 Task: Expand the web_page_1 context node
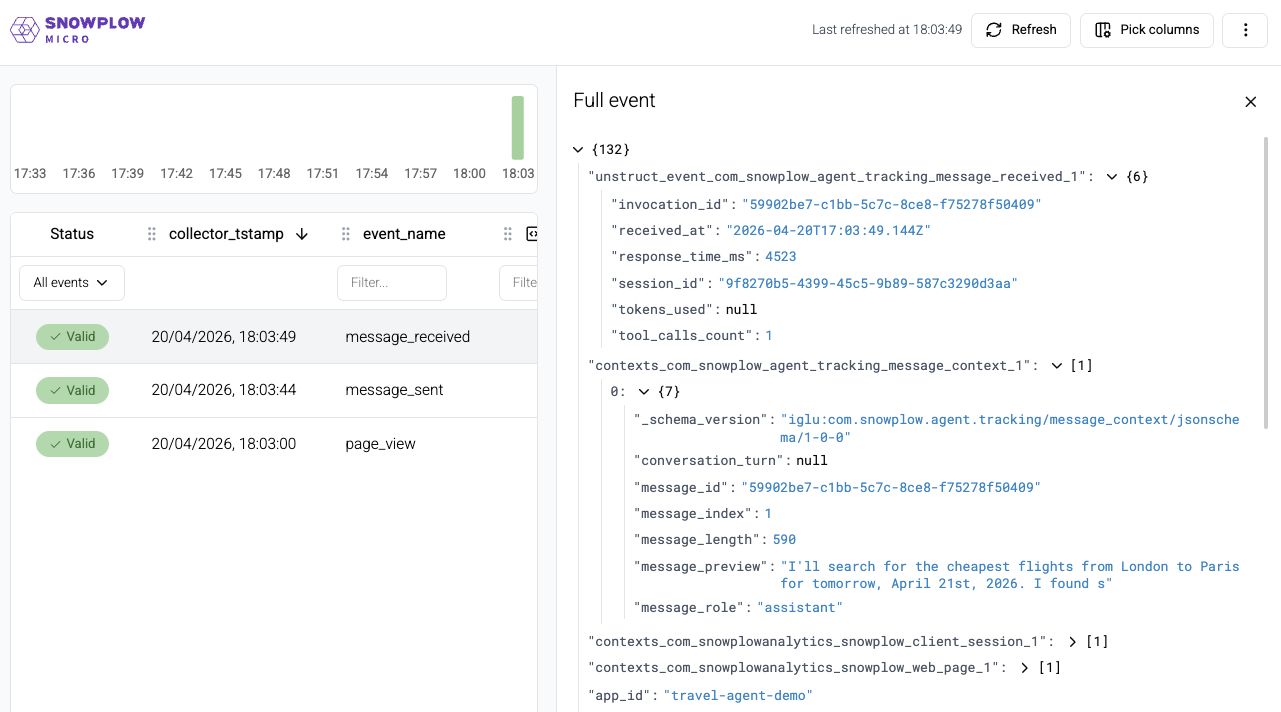pyautogui.click(x=1025, y=668)
